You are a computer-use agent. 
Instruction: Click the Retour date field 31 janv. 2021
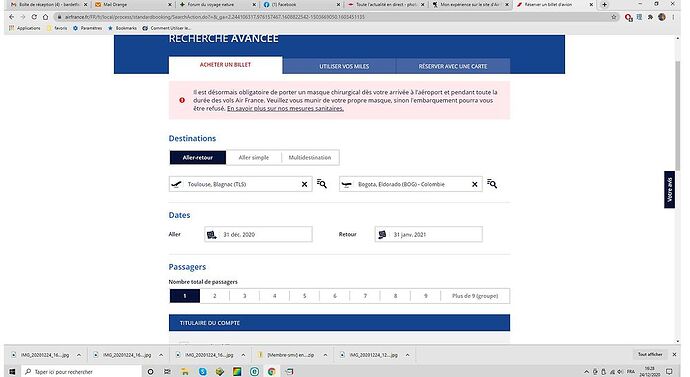click(x=429, y=234)
